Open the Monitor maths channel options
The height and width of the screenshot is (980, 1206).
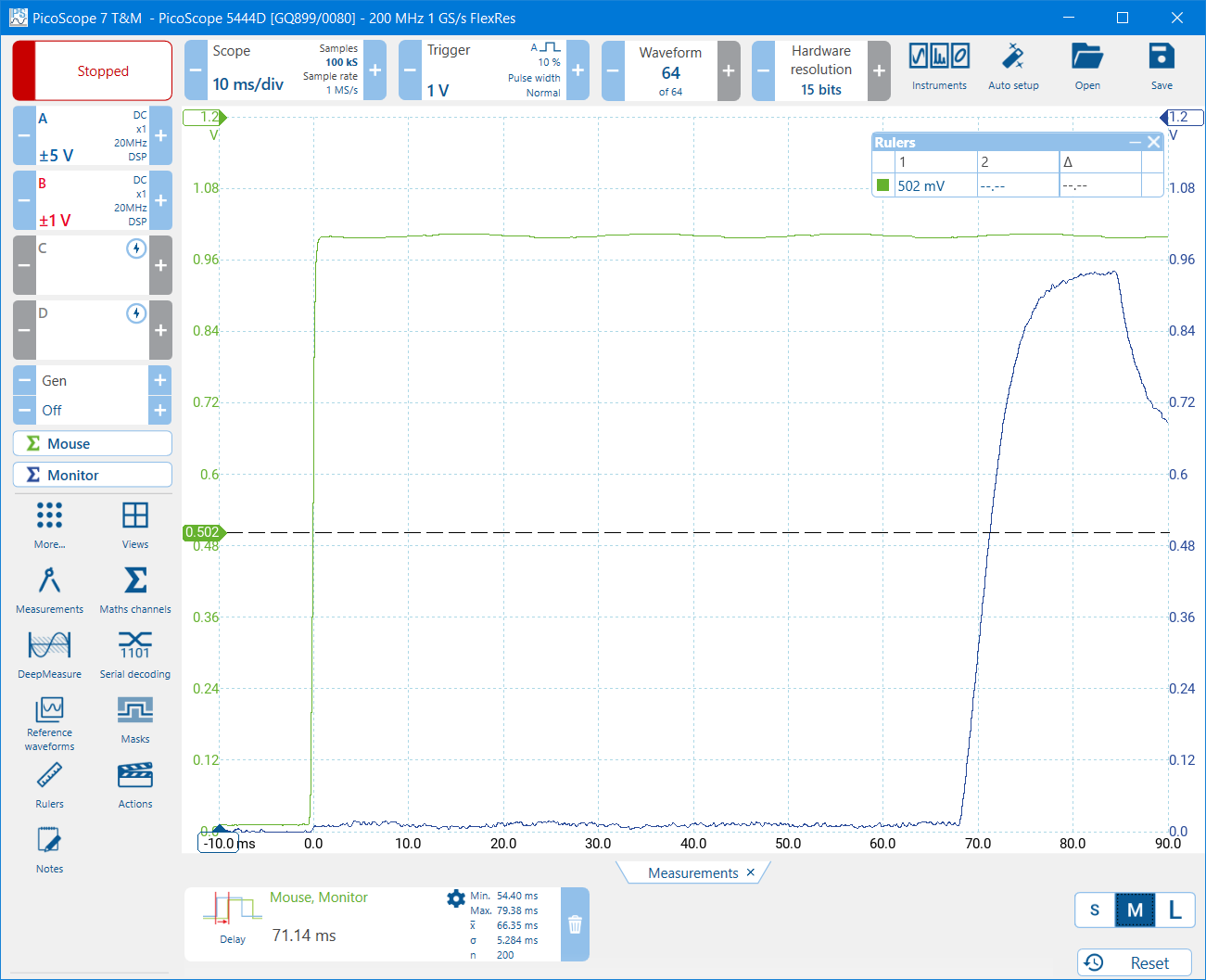pyautogui.click(x=93, y=475)
